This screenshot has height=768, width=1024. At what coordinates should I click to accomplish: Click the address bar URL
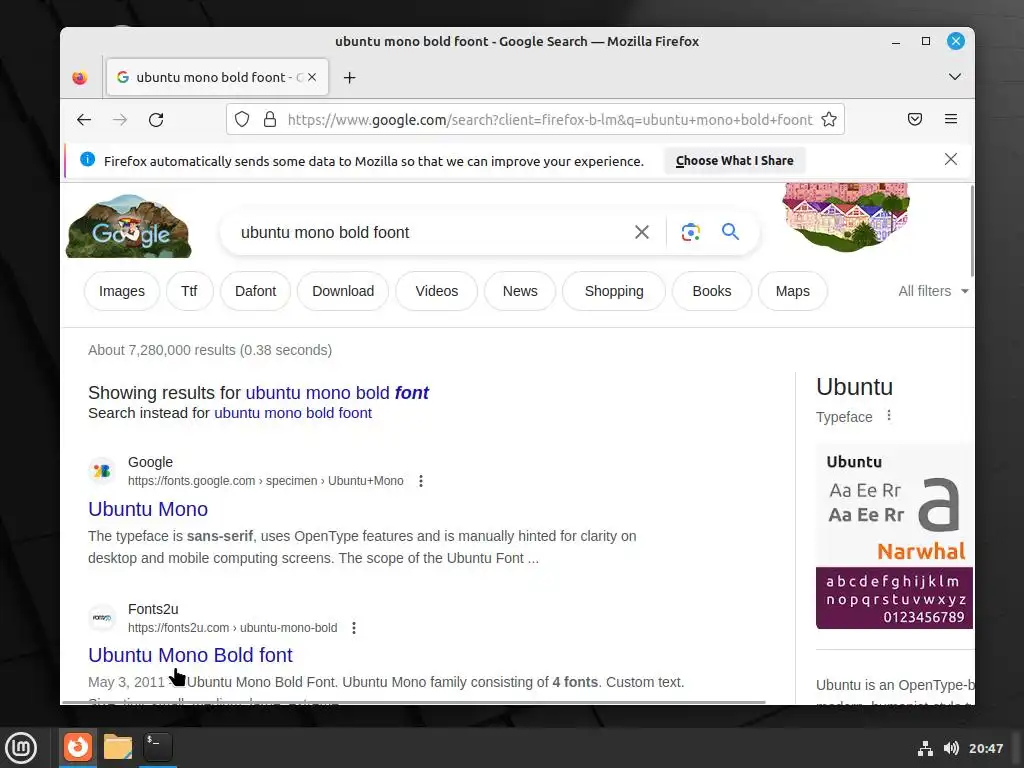(x=550, y=120)
